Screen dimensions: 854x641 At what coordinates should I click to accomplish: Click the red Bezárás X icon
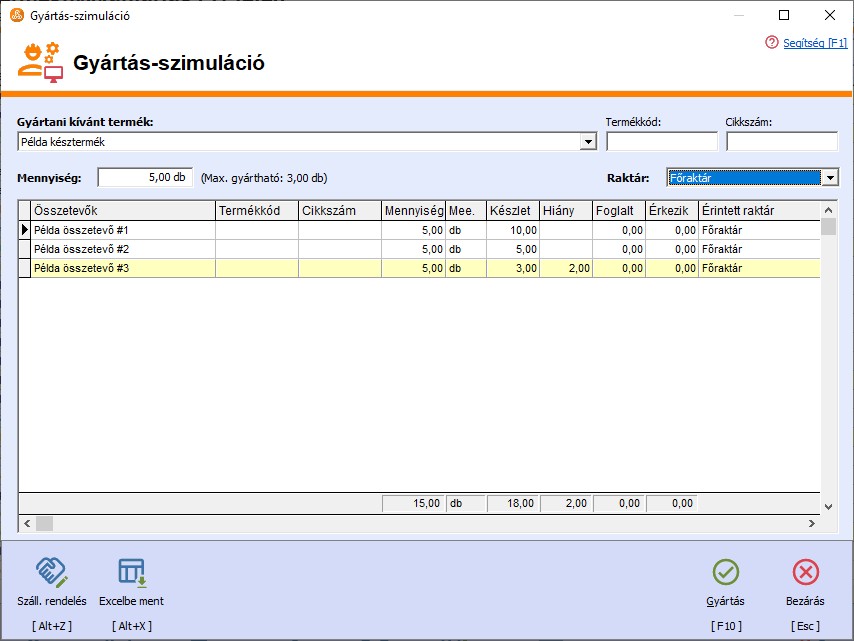(805, 572)
